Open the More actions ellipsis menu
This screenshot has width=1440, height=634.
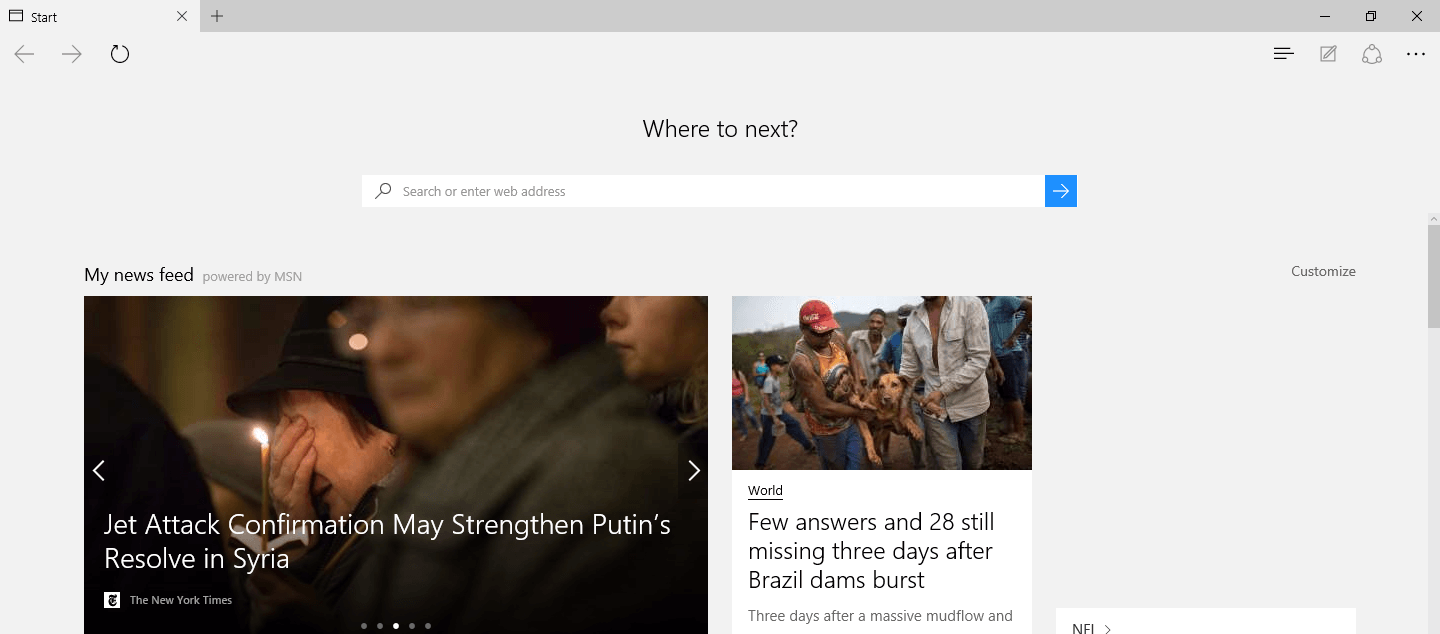point(1416,54)
